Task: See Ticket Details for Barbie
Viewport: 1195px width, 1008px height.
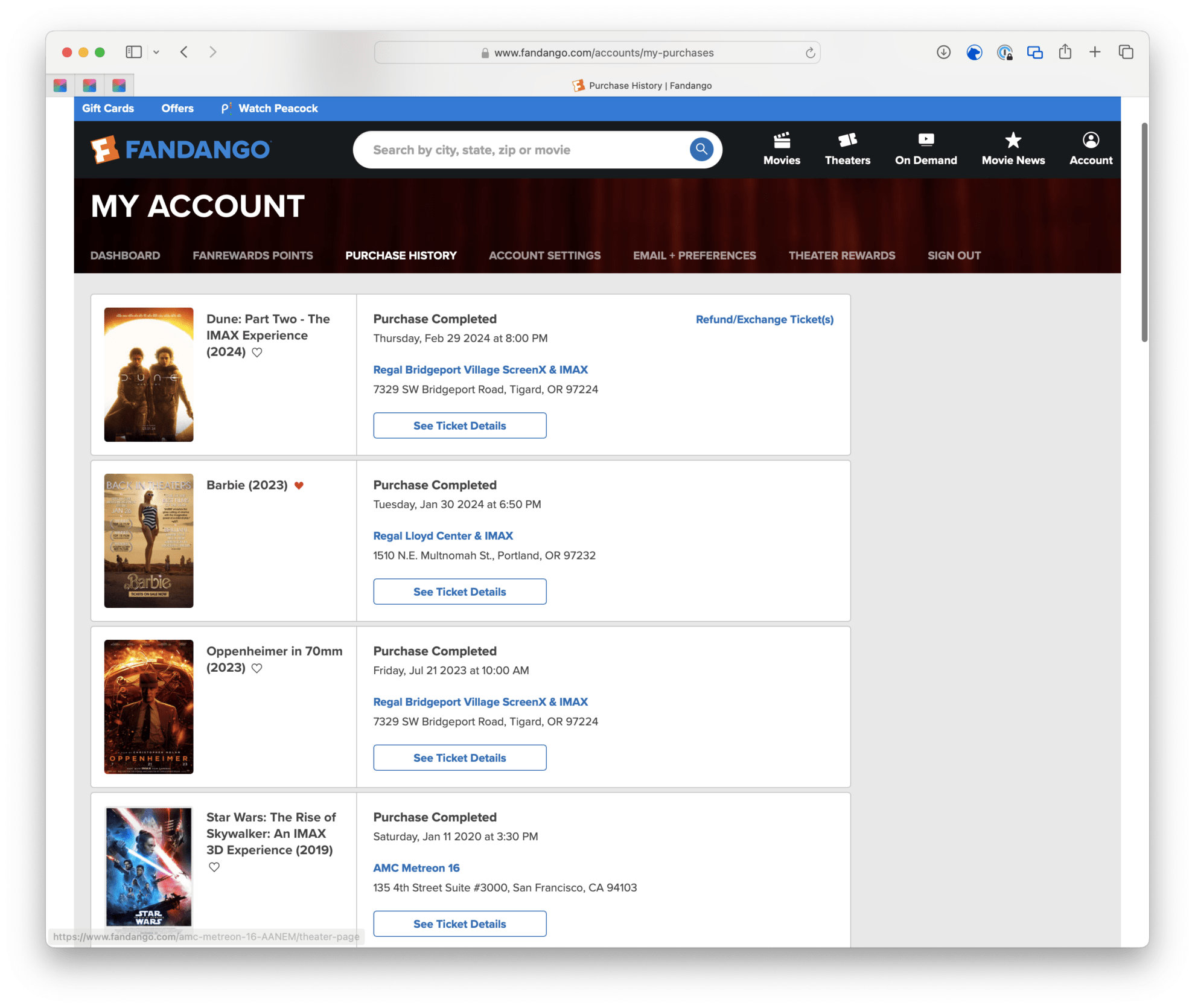Action: click(459, 592)
